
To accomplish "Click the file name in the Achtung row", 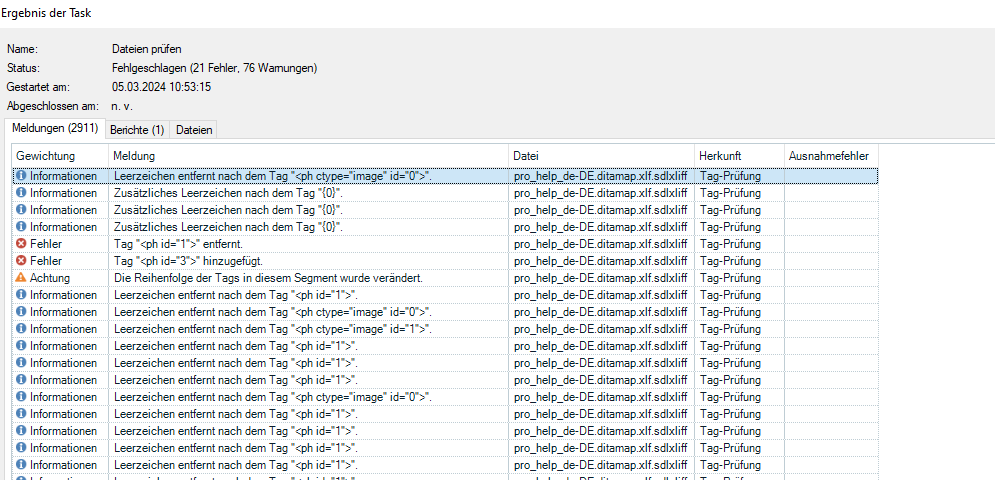I will (x=600, y=278).
